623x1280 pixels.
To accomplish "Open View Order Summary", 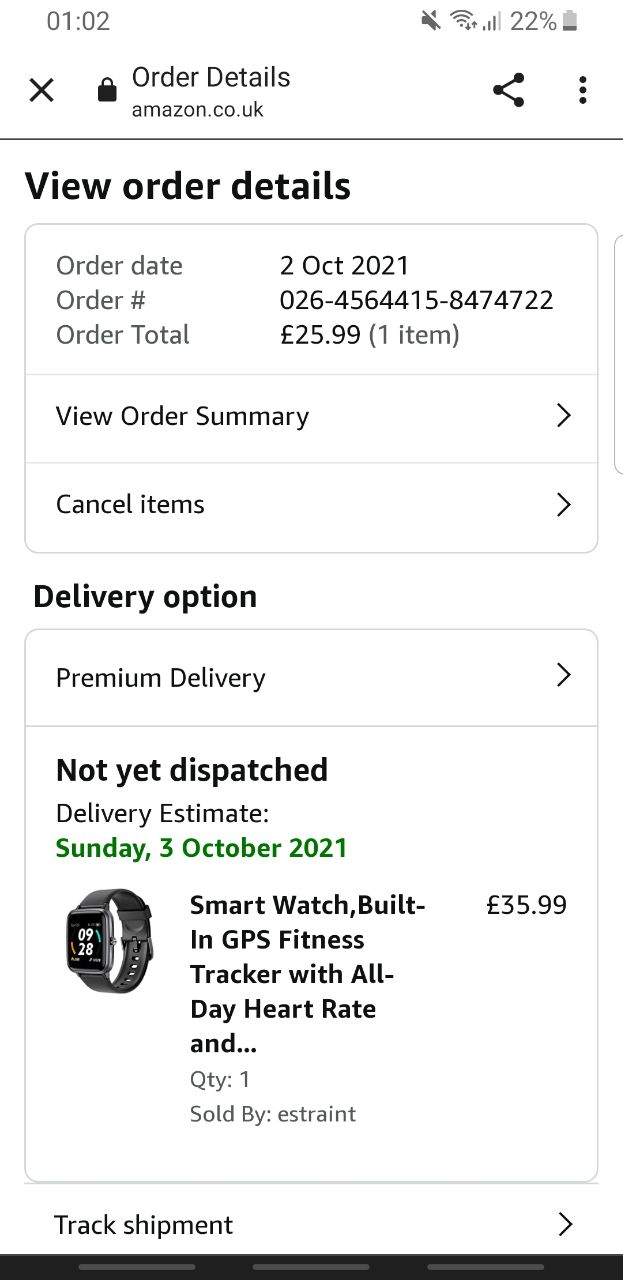I will click(182, 416).
